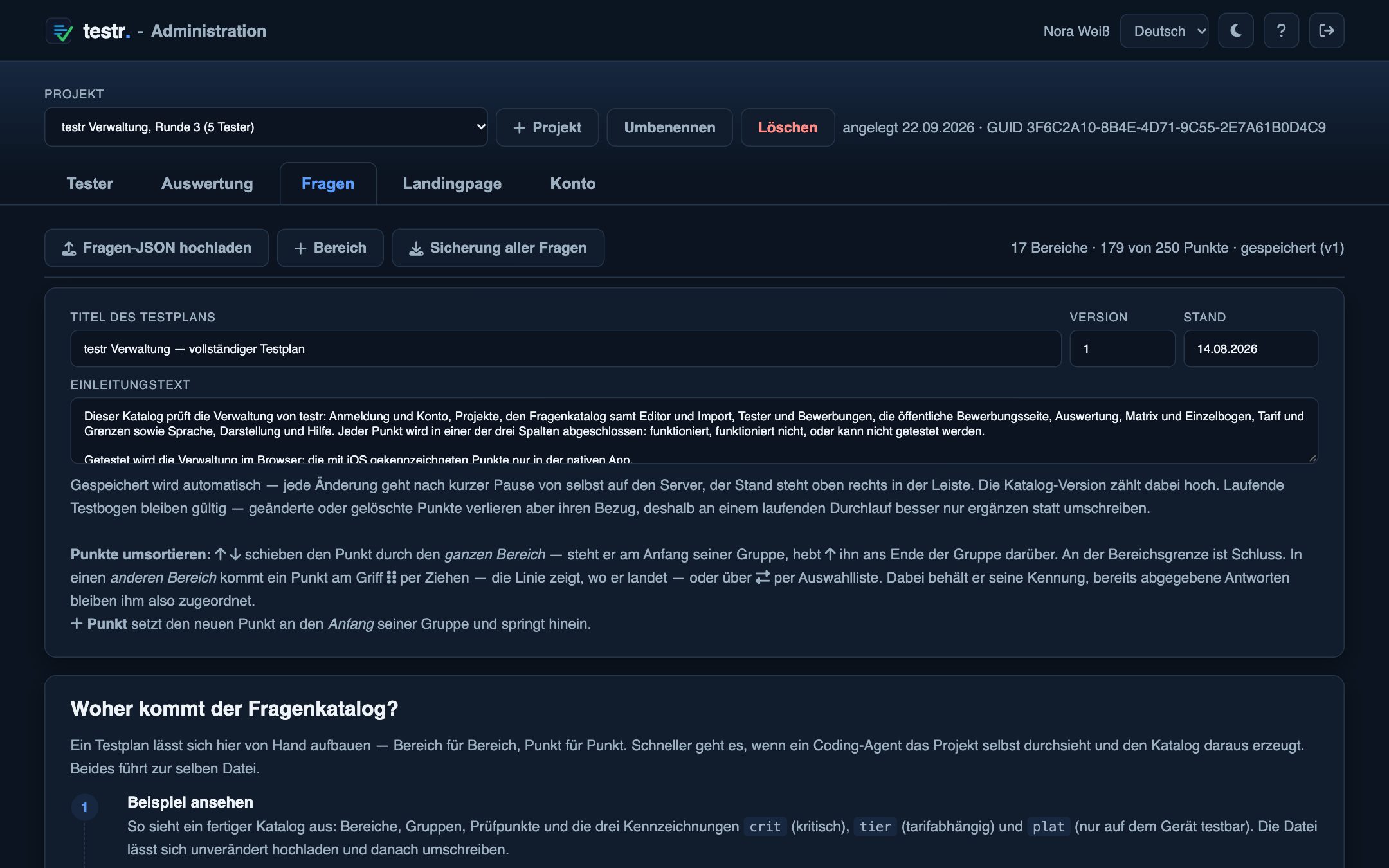1389x868 pixels.
Task: Click the 'crit' code label
Action: click(x=765, y=826)
